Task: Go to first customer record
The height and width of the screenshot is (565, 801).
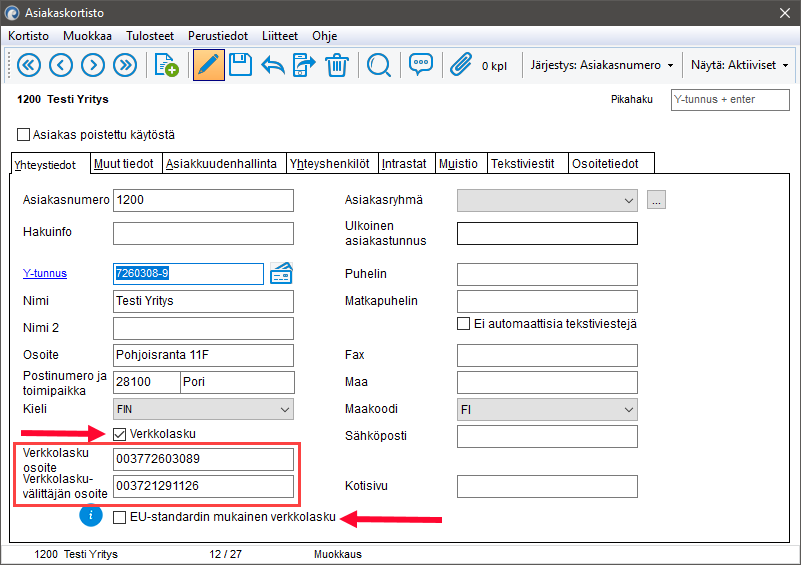Action: coord(29,65)
